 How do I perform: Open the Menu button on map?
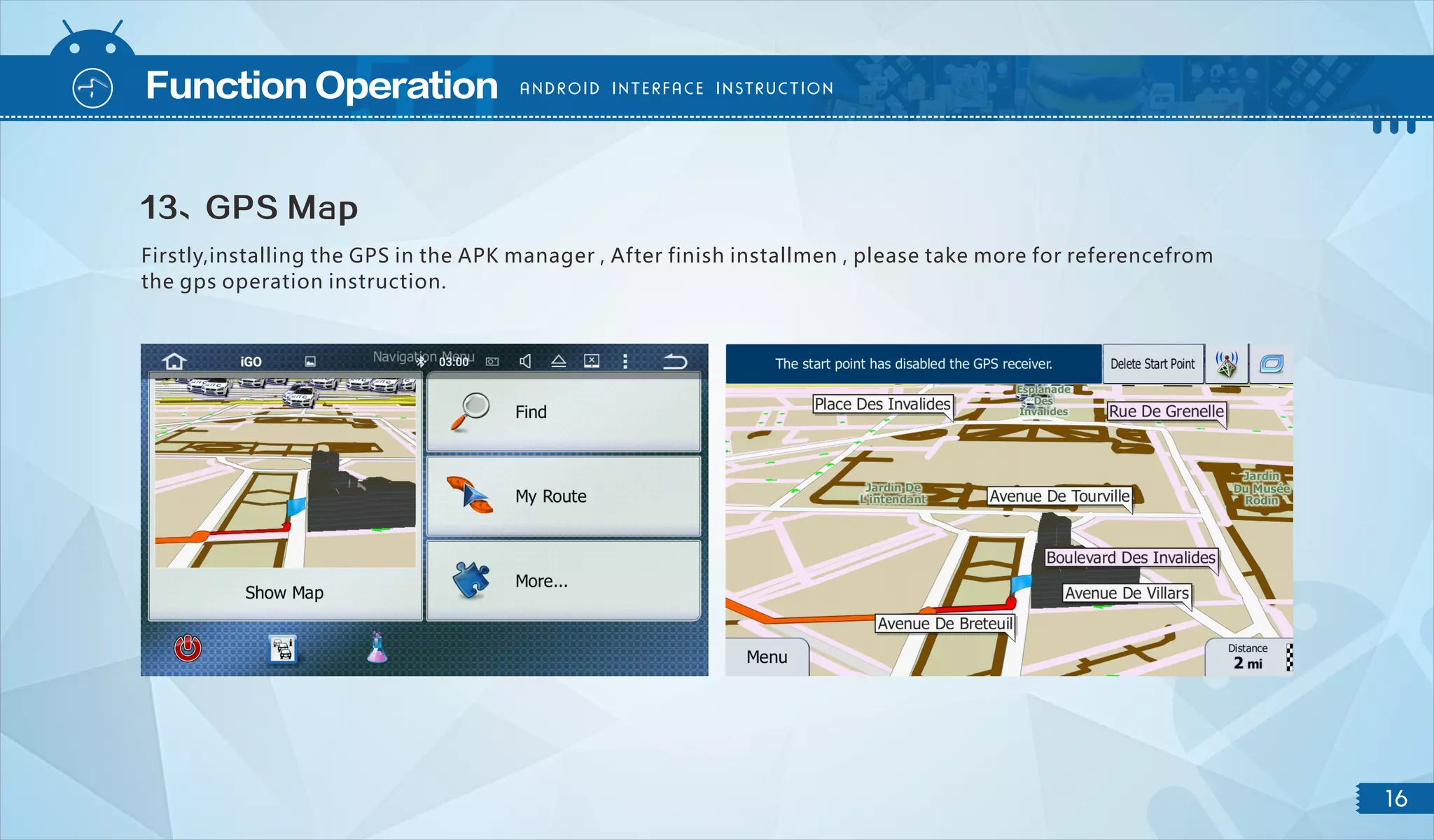[x=767, y=657]
